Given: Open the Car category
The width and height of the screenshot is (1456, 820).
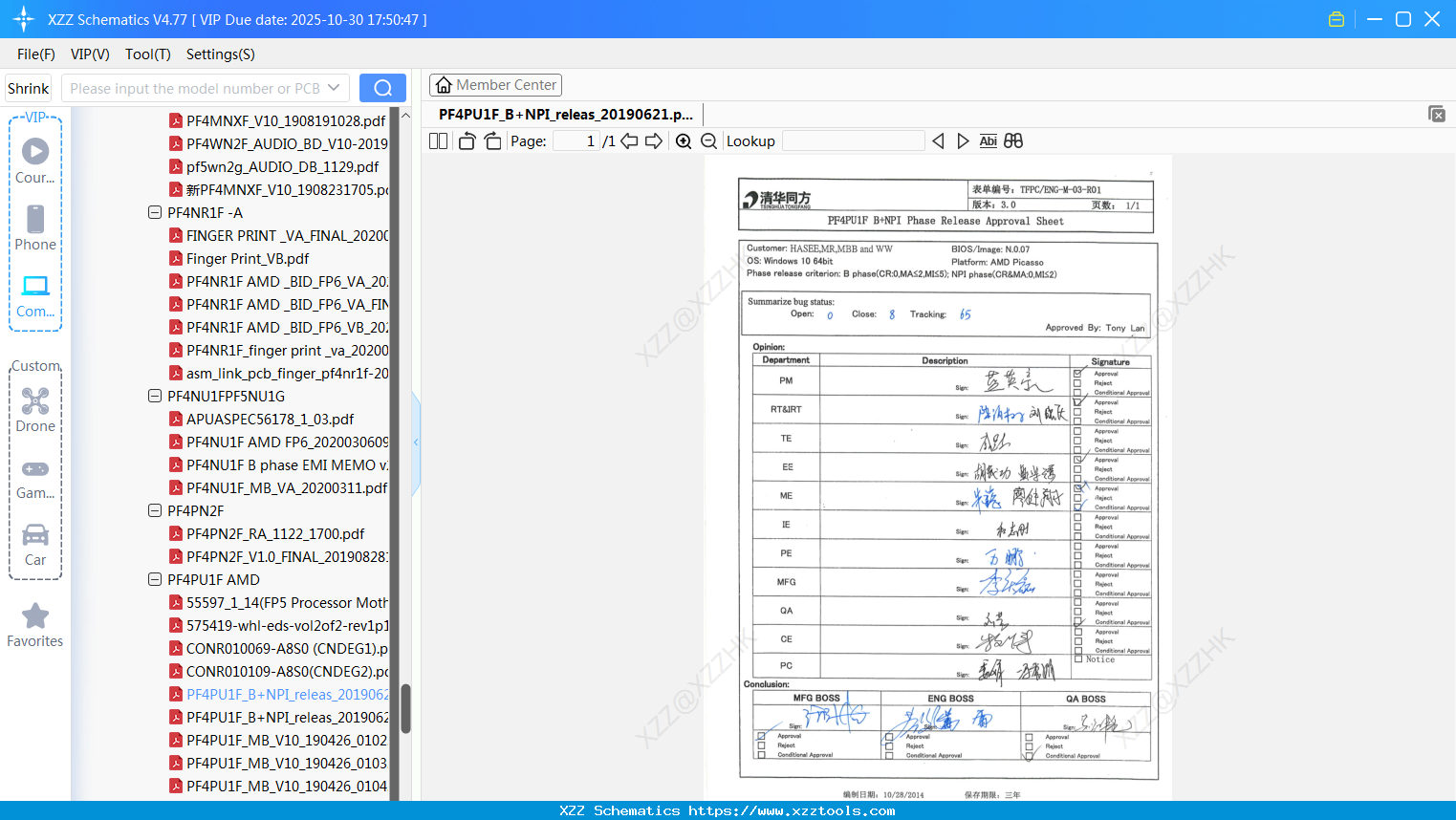Looking at the screenshot, I should pos(35,544).
